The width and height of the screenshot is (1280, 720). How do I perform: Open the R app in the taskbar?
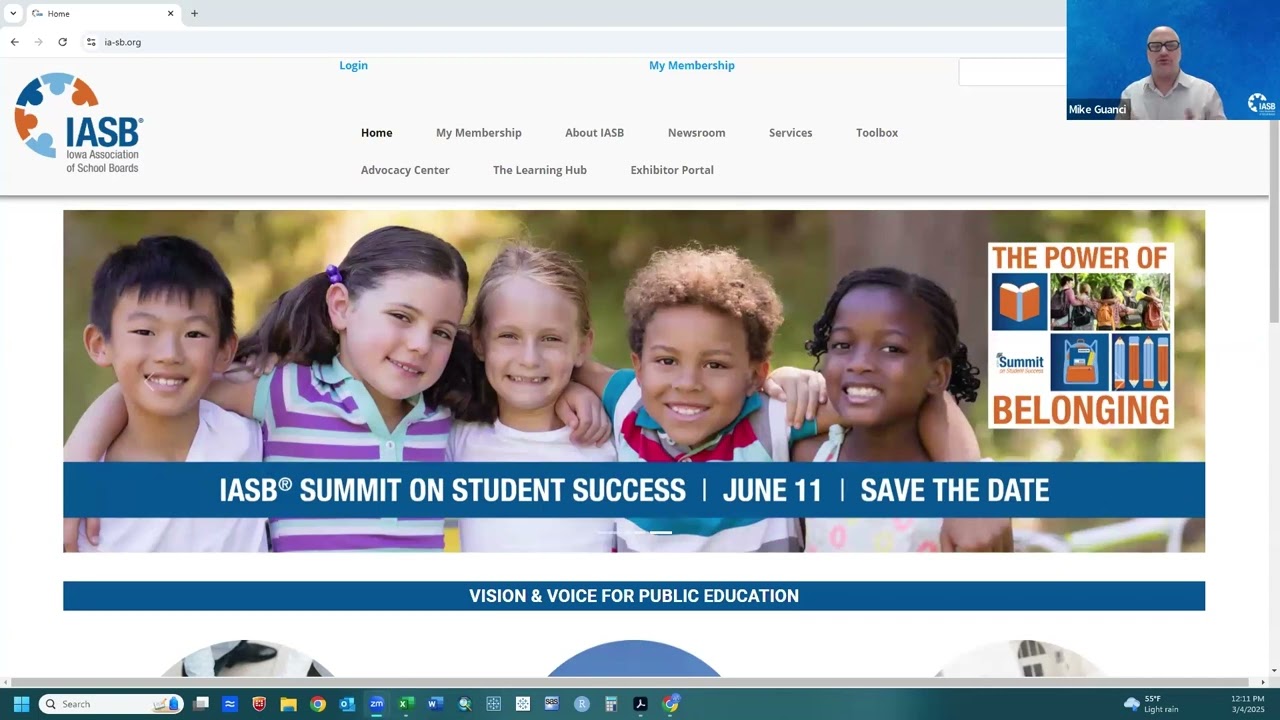582,704
